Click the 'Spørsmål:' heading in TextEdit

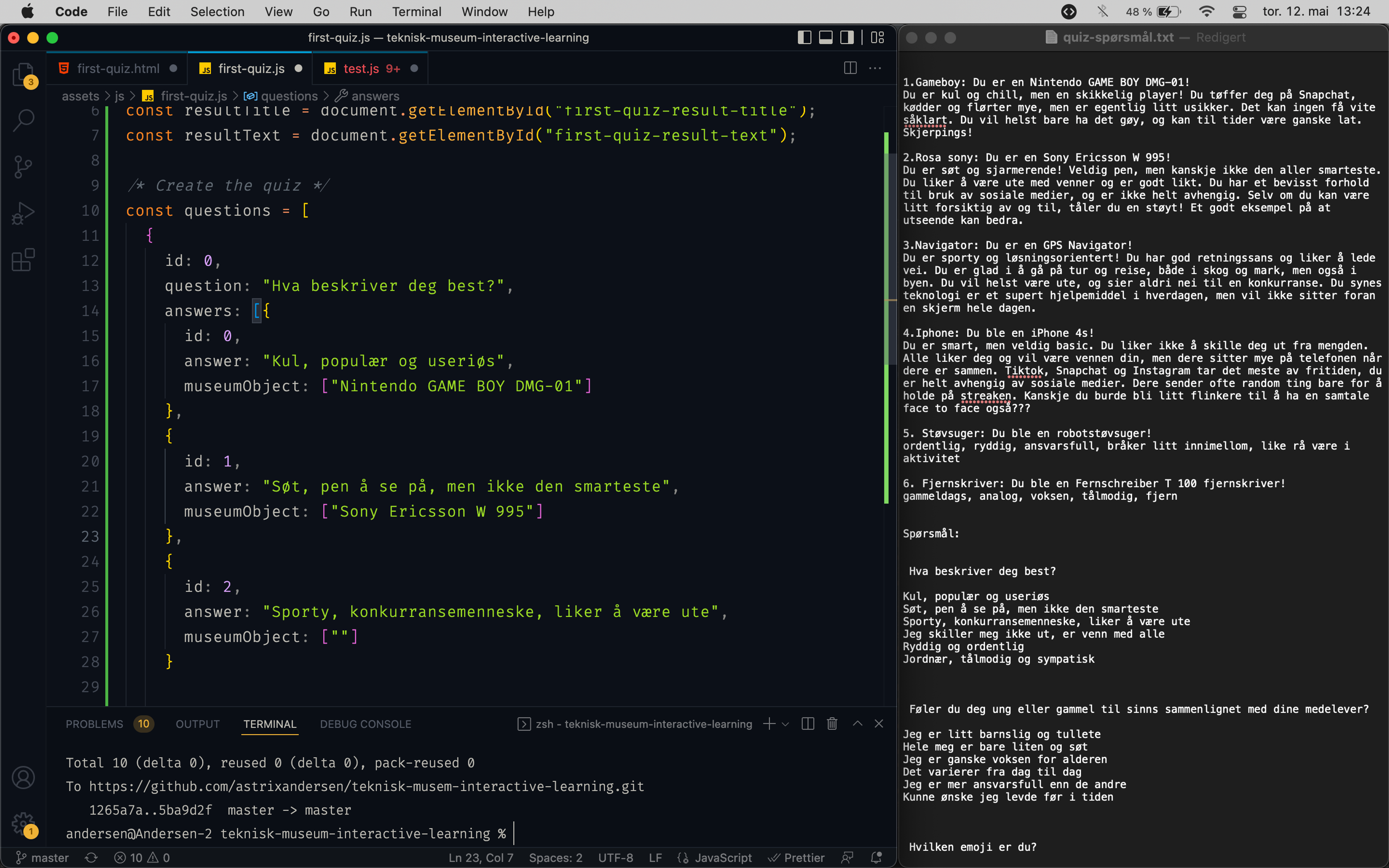[x=930, y=533]
